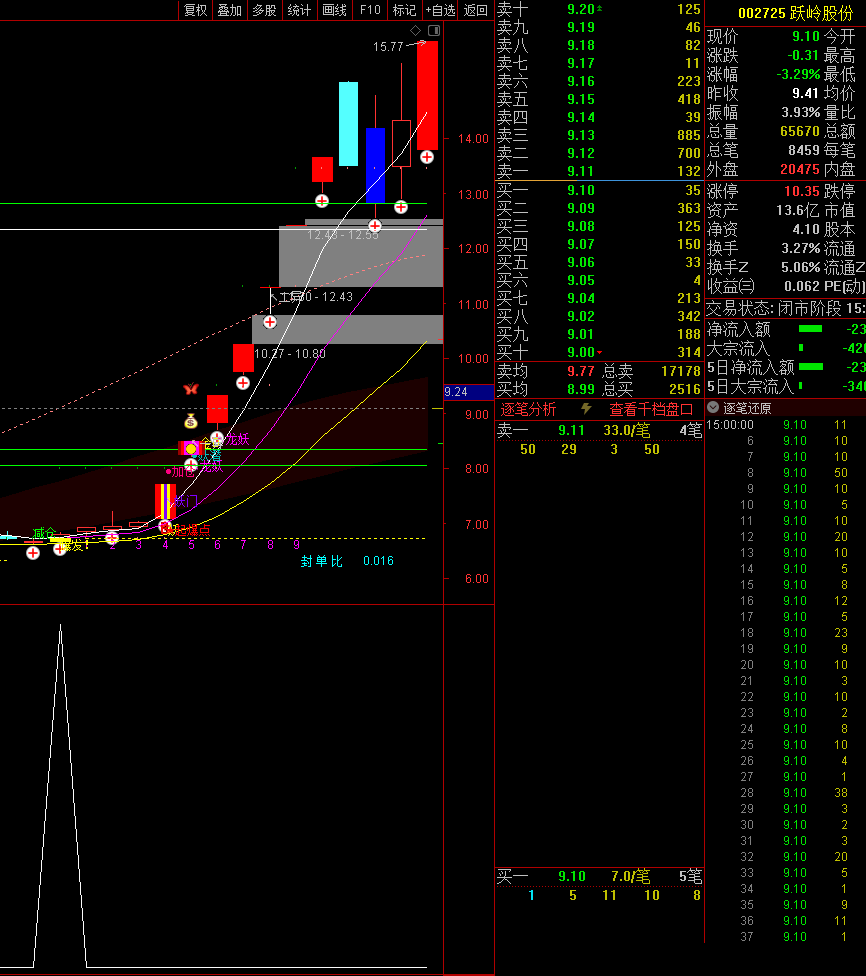Screen dimensions: 866x976
Task: Click the white spike in lower indicator panel
Action: (x=60, y=795)
